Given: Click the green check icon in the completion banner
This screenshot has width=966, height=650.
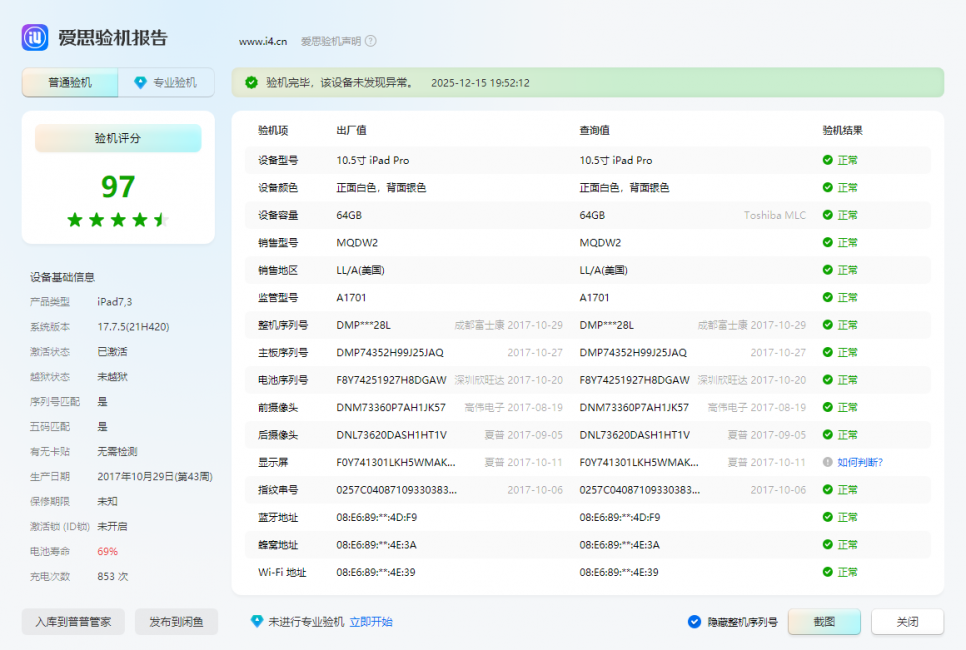Looking at the screenshot, I should (x=251, y=82).
